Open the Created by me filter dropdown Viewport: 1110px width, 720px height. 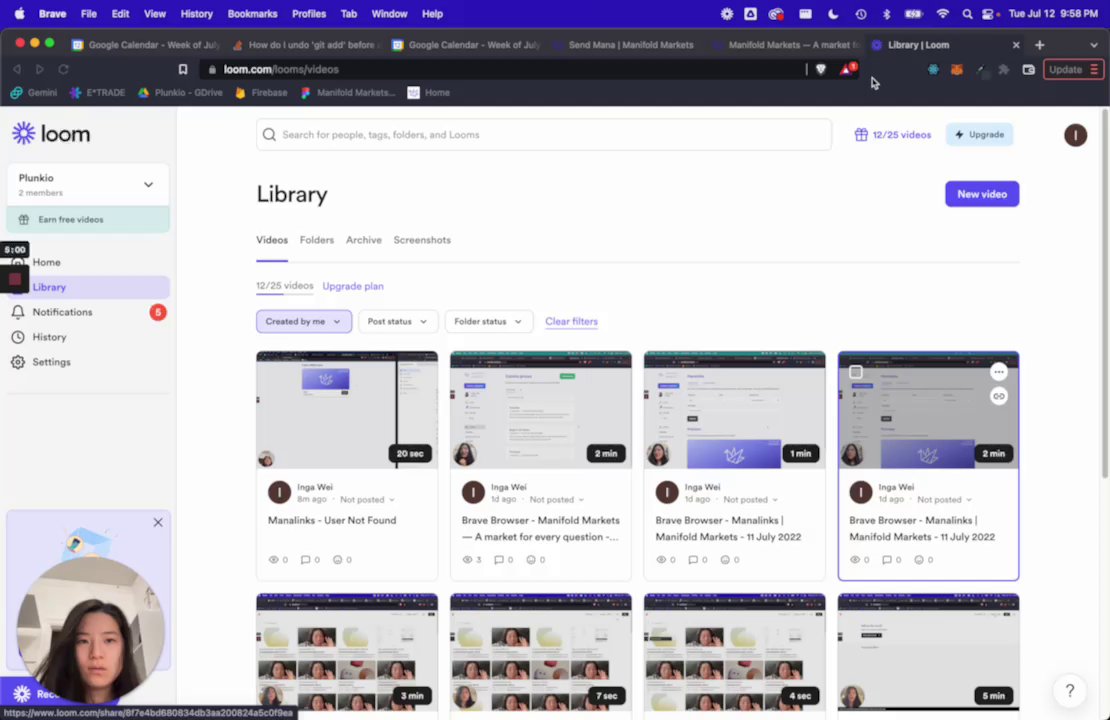pyautogui.click(x=304, y=321)
